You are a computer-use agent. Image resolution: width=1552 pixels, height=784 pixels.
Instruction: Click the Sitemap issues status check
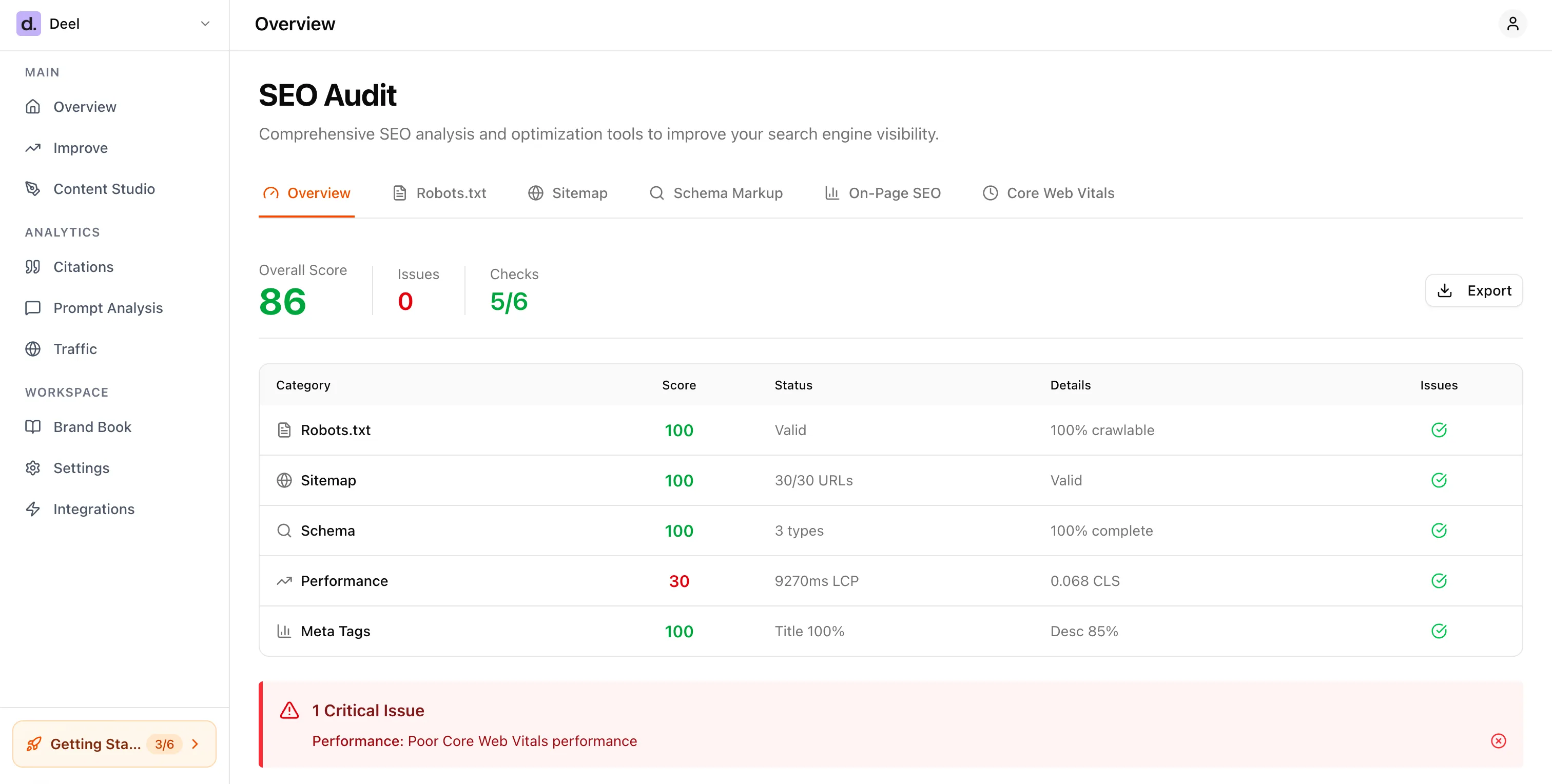click(1439, 480)
